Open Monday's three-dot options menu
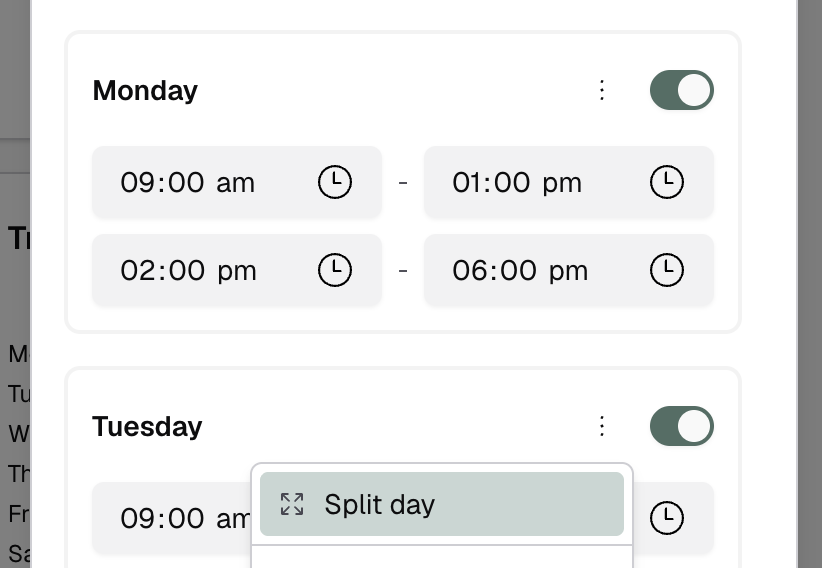Viewport: 822px width, 568px height. pyautogui.click(x=602, y=90)
